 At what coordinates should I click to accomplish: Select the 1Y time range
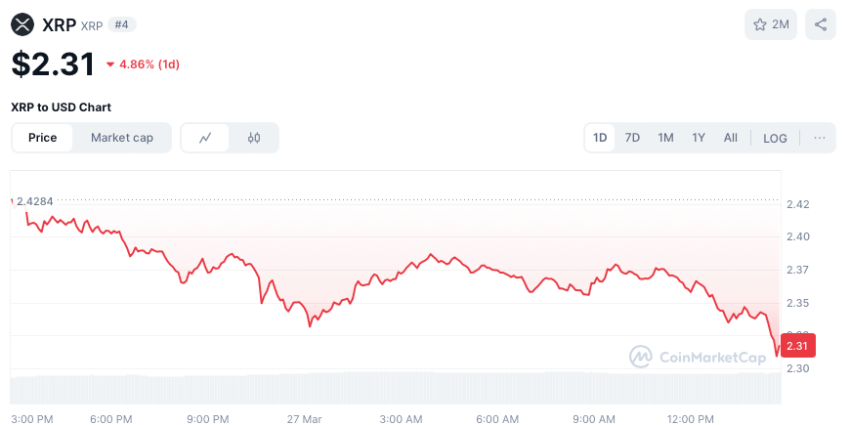point(698,138)
